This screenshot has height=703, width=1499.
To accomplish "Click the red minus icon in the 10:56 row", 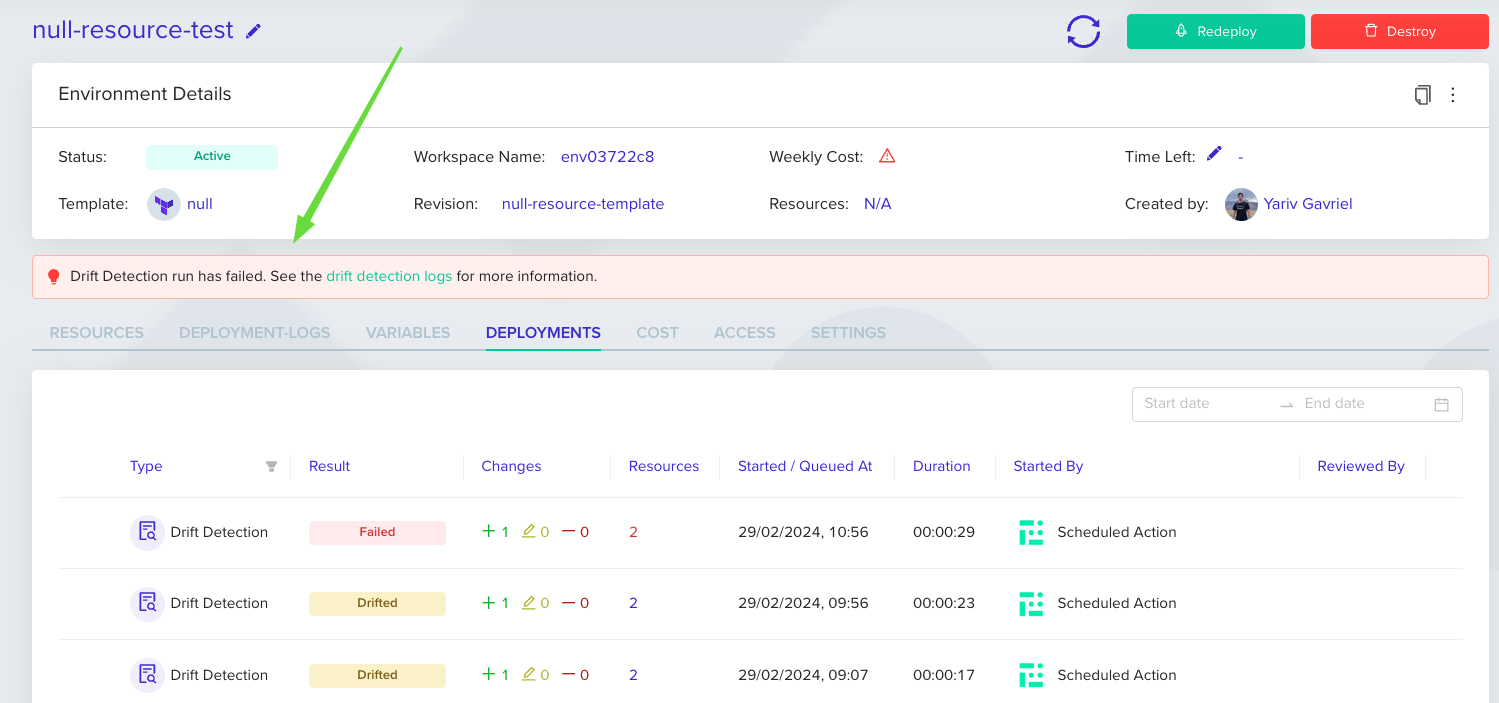I will tap(569, 532).
